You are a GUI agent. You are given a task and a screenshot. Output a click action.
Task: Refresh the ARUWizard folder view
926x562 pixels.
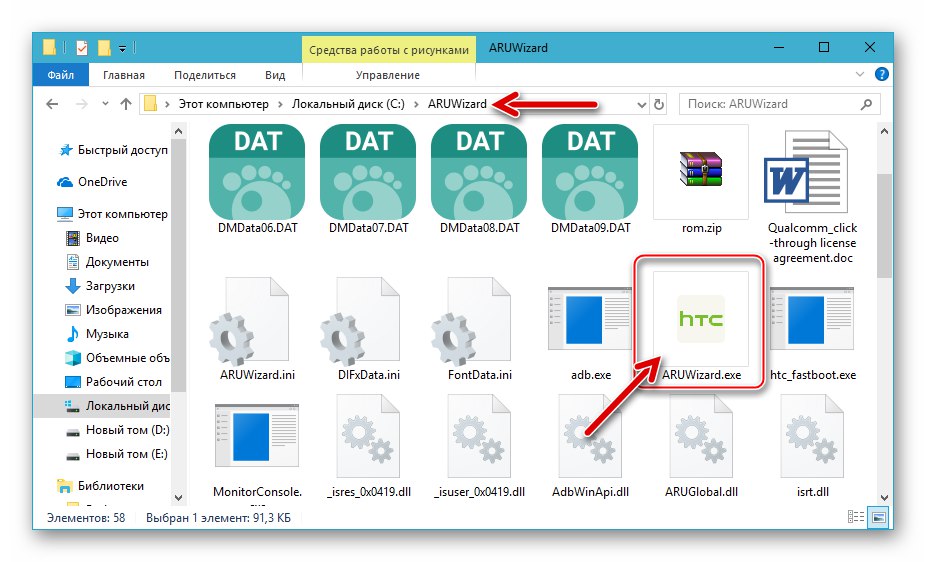(x=659, y=104)
